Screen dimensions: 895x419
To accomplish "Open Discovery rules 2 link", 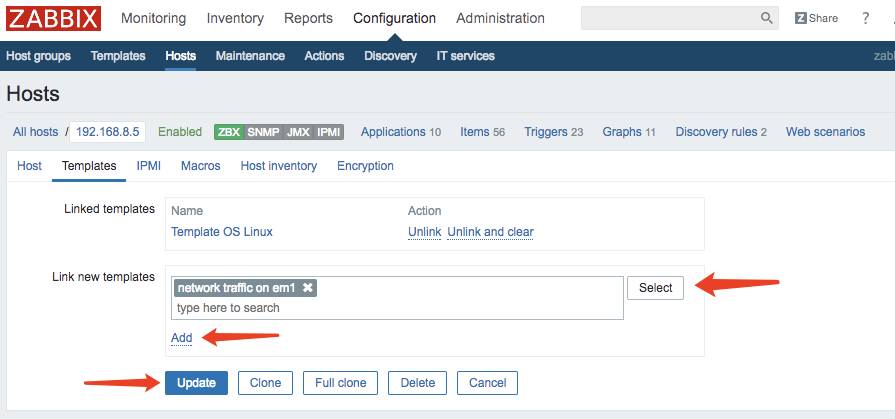I will click(721, 132).
